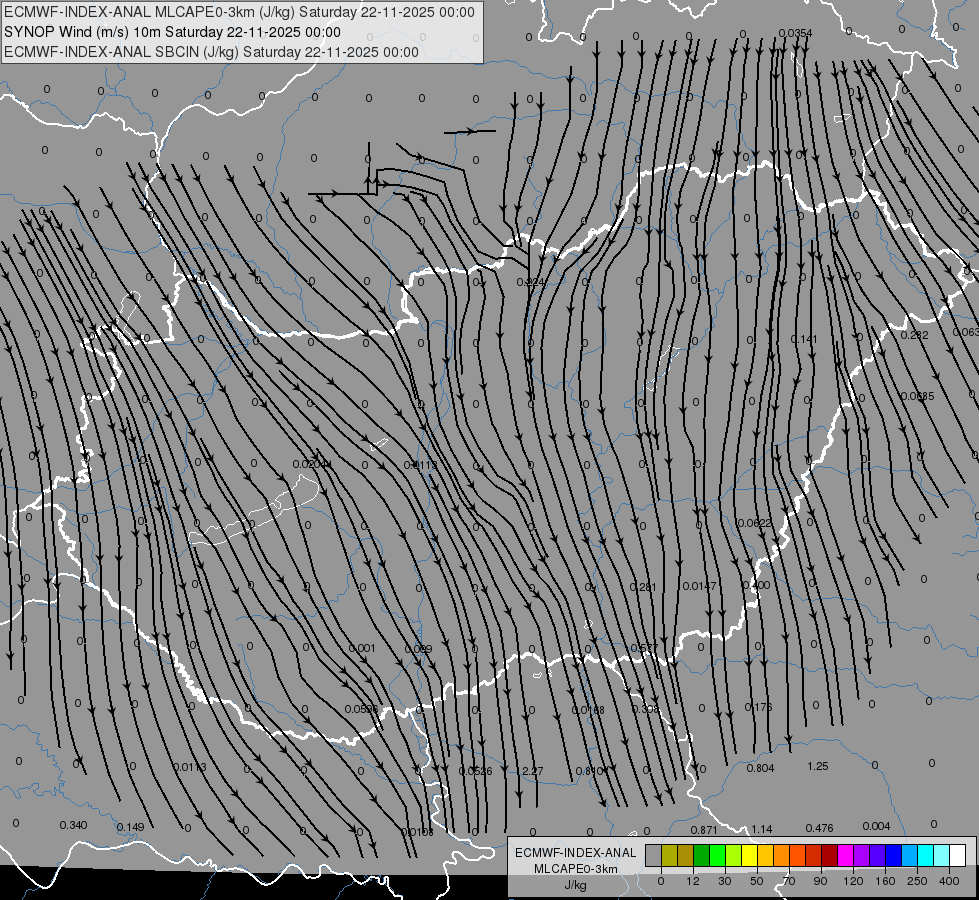979x900 pixels.
Task: Click the map value 0.224
Action: [531, 282]
